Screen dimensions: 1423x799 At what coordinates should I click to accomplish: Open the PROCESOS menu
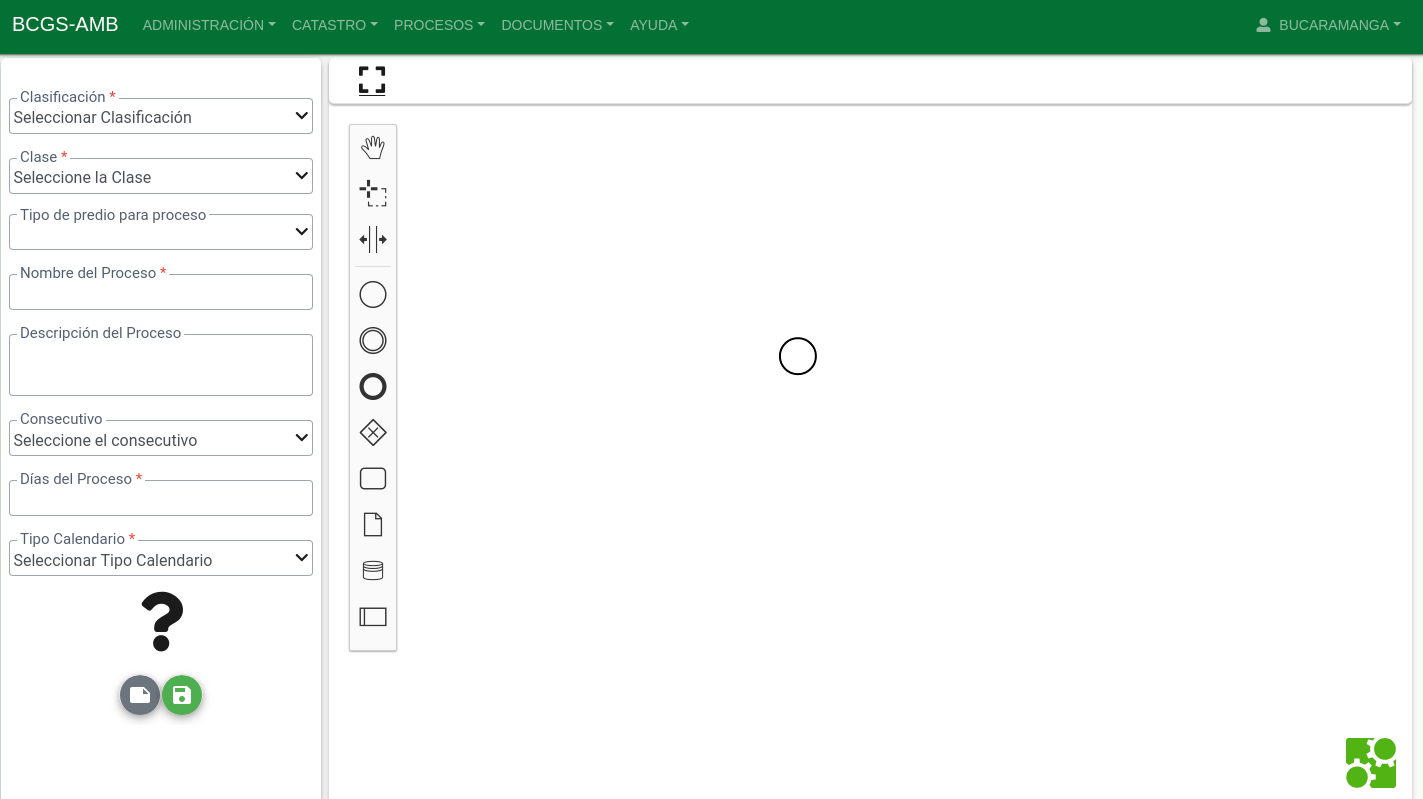tap(439, 25)
